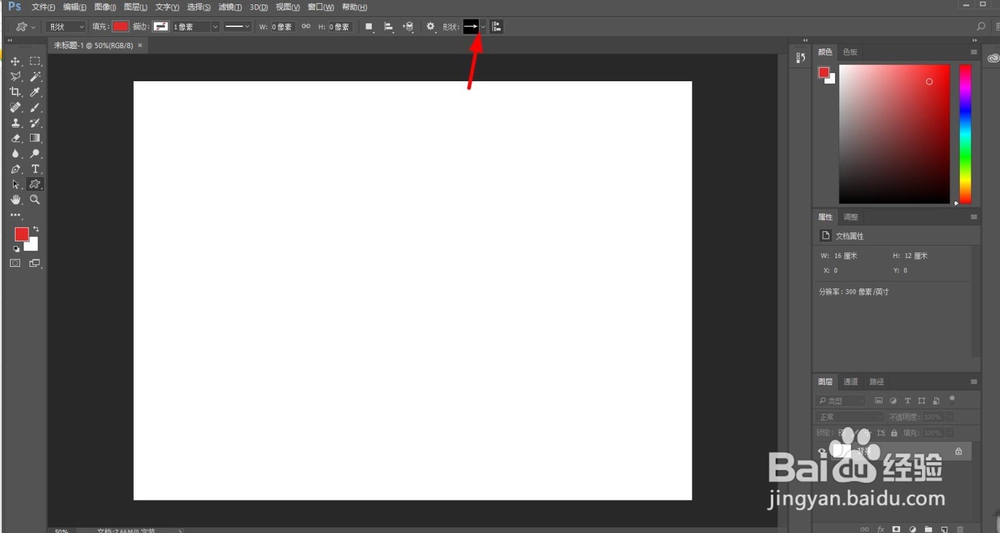Toggle Quick Mask mode
The image size is (1000, 533).
(x=15, y=263)
